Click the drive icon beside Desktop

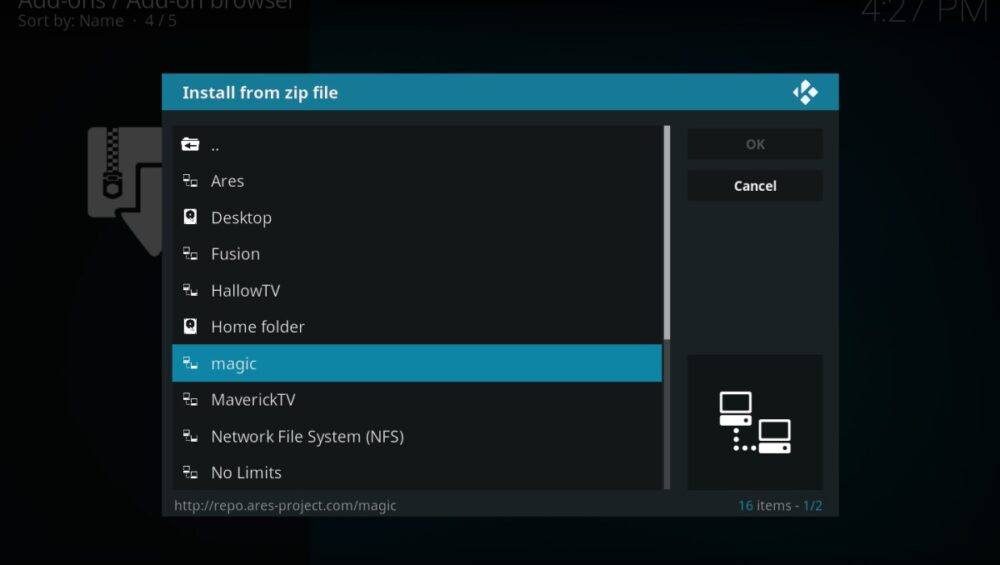pos(190,217)
